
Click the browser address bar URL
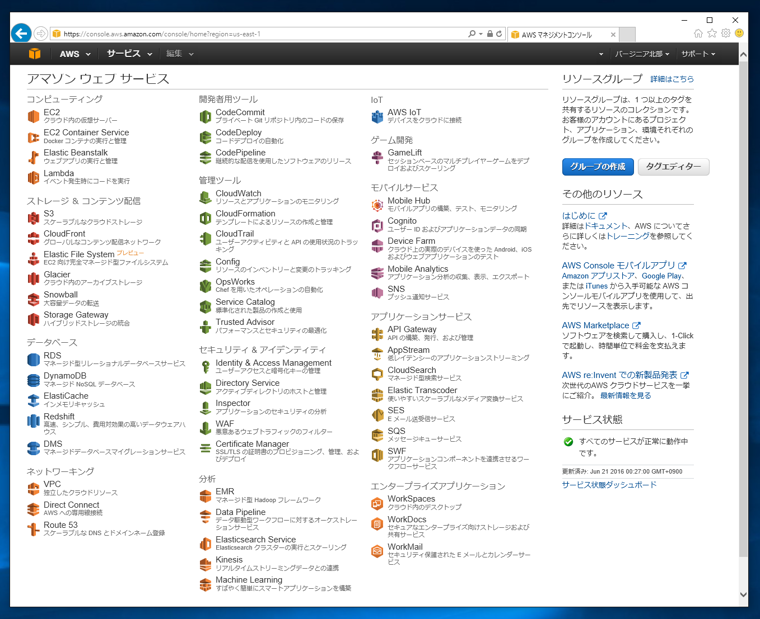point(162,34)
